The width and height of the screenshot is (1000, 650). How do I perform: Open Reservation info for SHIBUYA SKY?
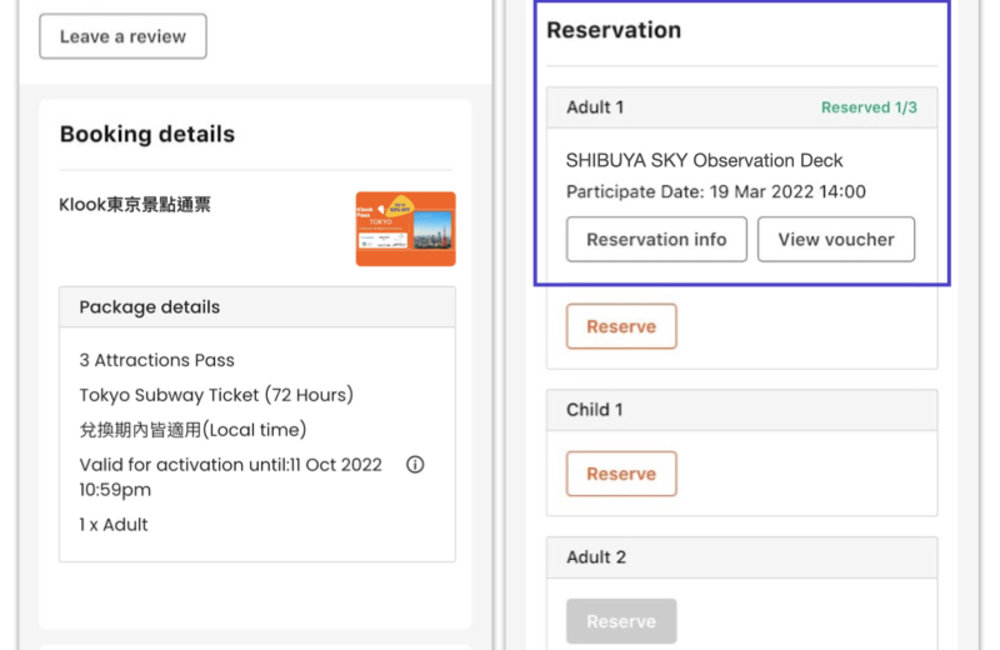[x=656, y=240]
